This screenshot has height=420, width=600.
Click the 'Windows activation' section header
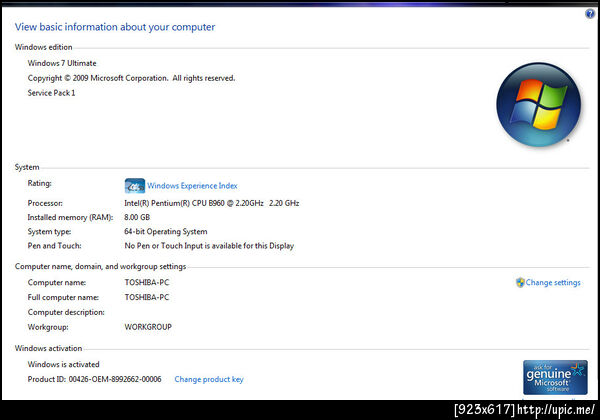[x=49, y=348]
